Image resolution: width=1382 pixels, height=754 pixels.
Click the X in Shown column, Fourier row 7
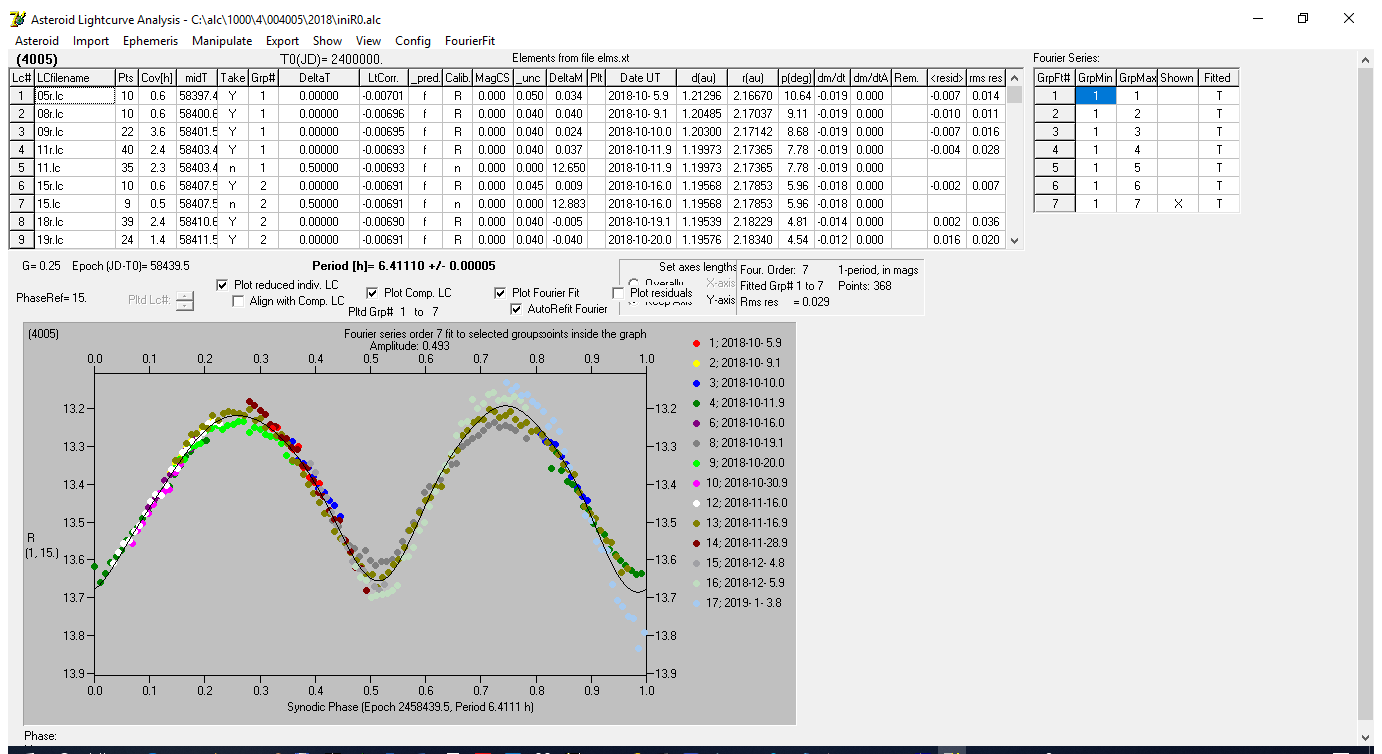coord(1177,204)
